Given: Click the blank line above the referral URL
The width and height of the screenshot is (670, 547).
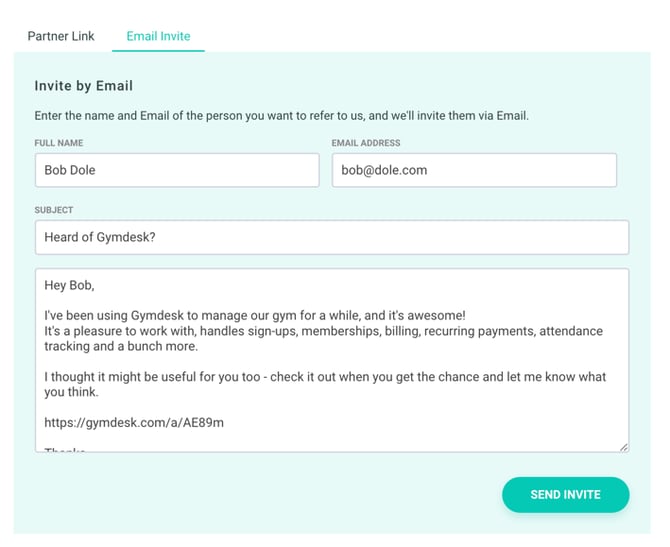Looking at the screenshot, I should click(200, 407).
